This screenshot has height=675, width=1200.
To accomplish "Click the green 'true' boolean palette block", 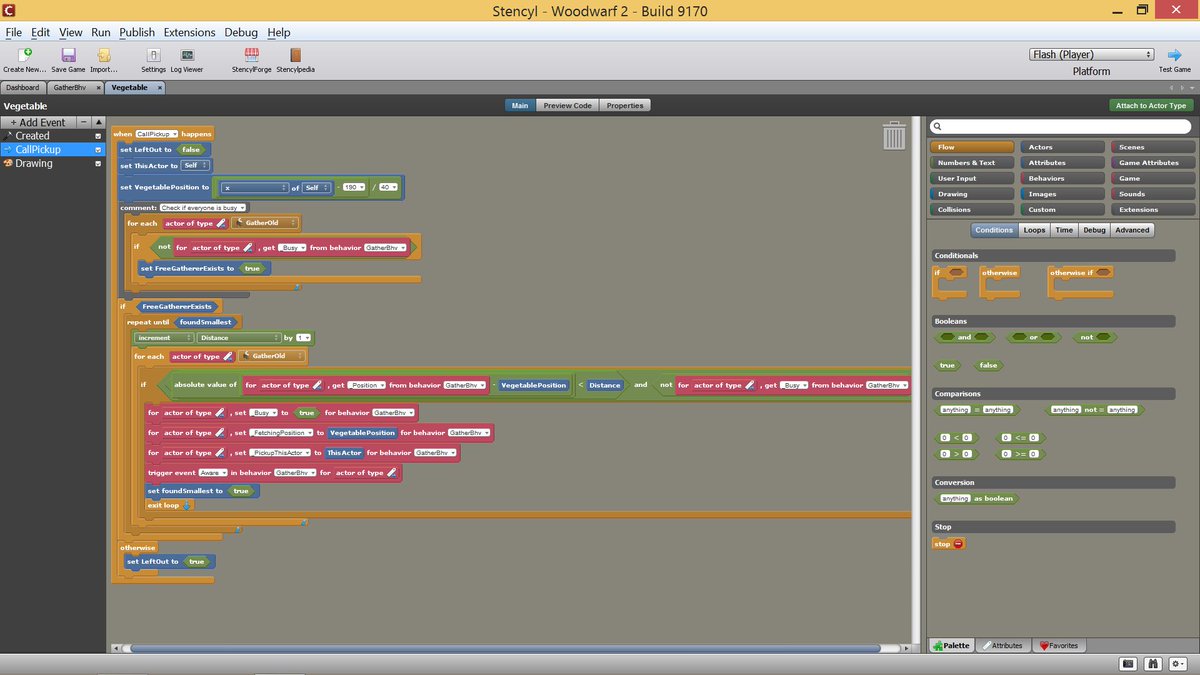I will pos(946,366).
